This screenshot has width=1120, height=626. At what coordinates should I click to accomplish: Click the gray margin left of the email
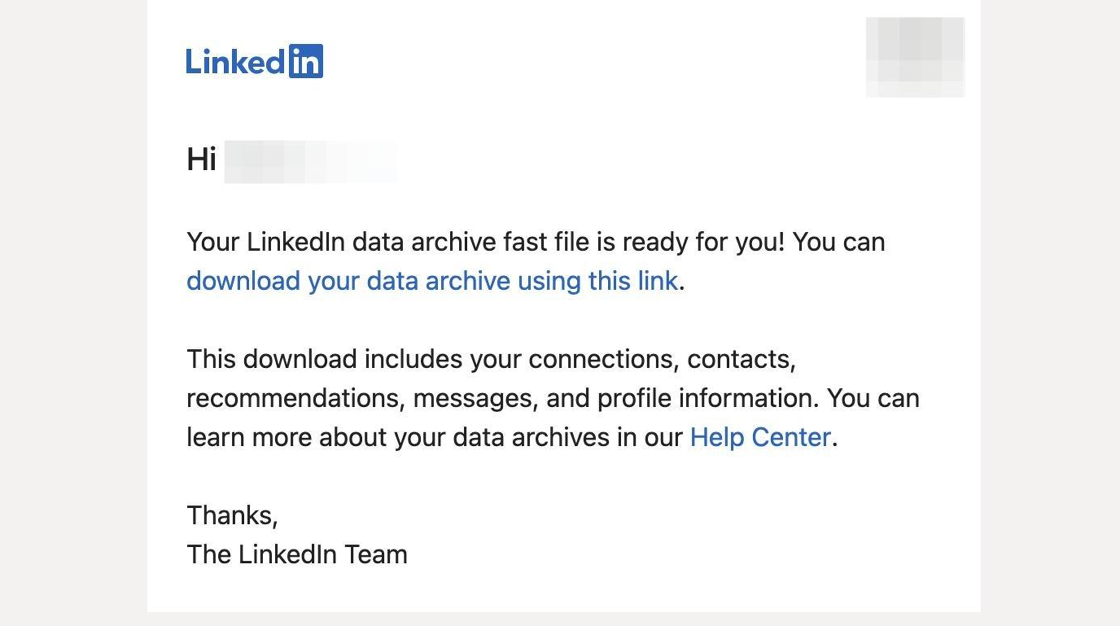(73, 313)
